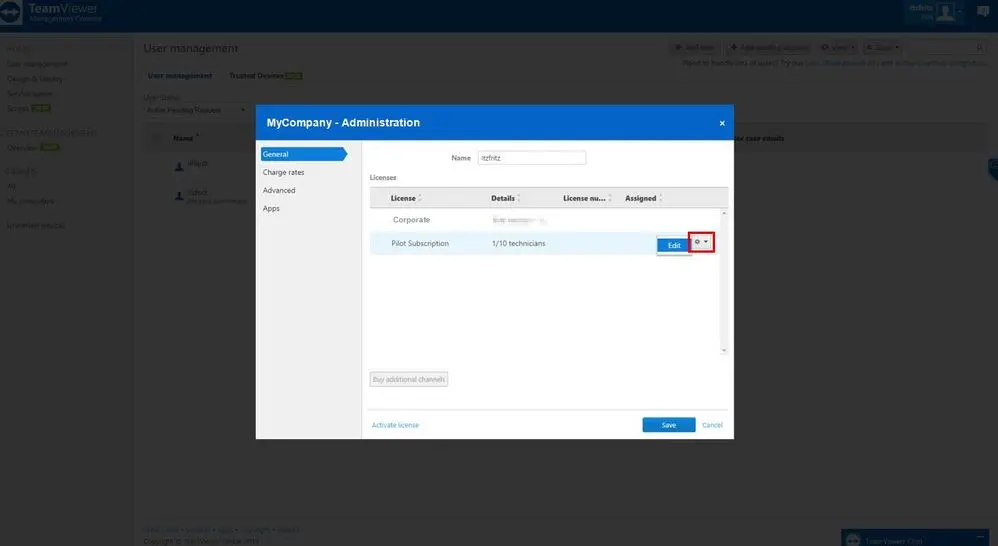Select the General section in the dialog
Viewport: 998px width, 546px height.
(304, 154)
